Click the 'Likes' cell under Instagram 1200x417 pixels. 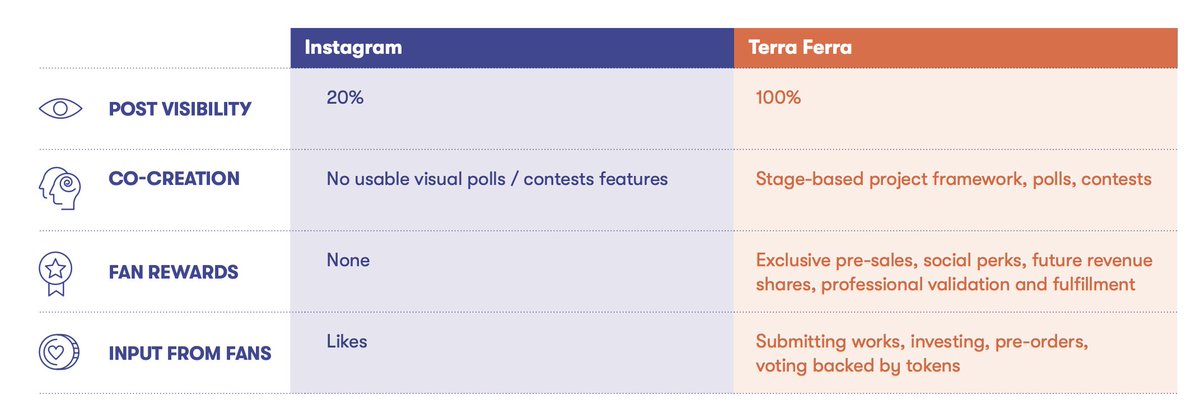pyautogui.click(x=347, y=342)
